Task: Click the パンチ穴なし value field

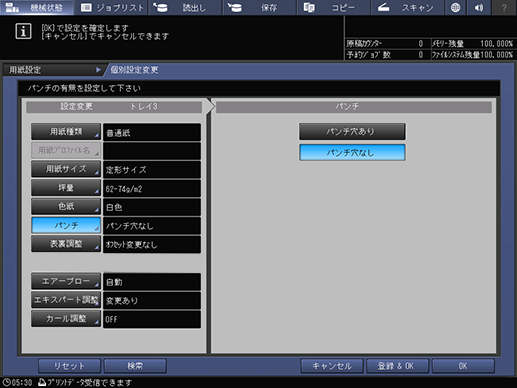Action: tap(152, 226)
